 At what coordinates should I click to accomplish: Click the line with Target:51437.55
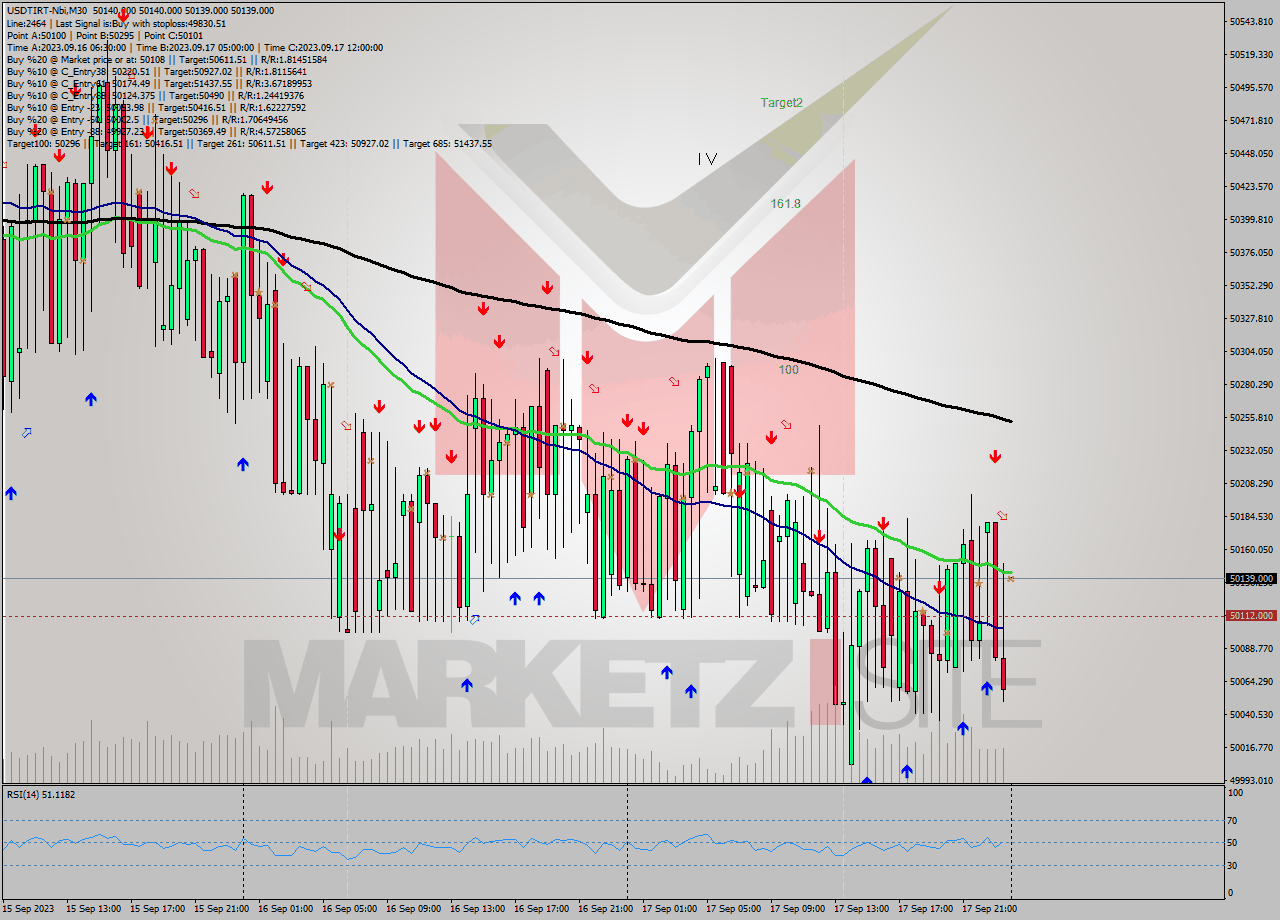click(x=159, y=83)
